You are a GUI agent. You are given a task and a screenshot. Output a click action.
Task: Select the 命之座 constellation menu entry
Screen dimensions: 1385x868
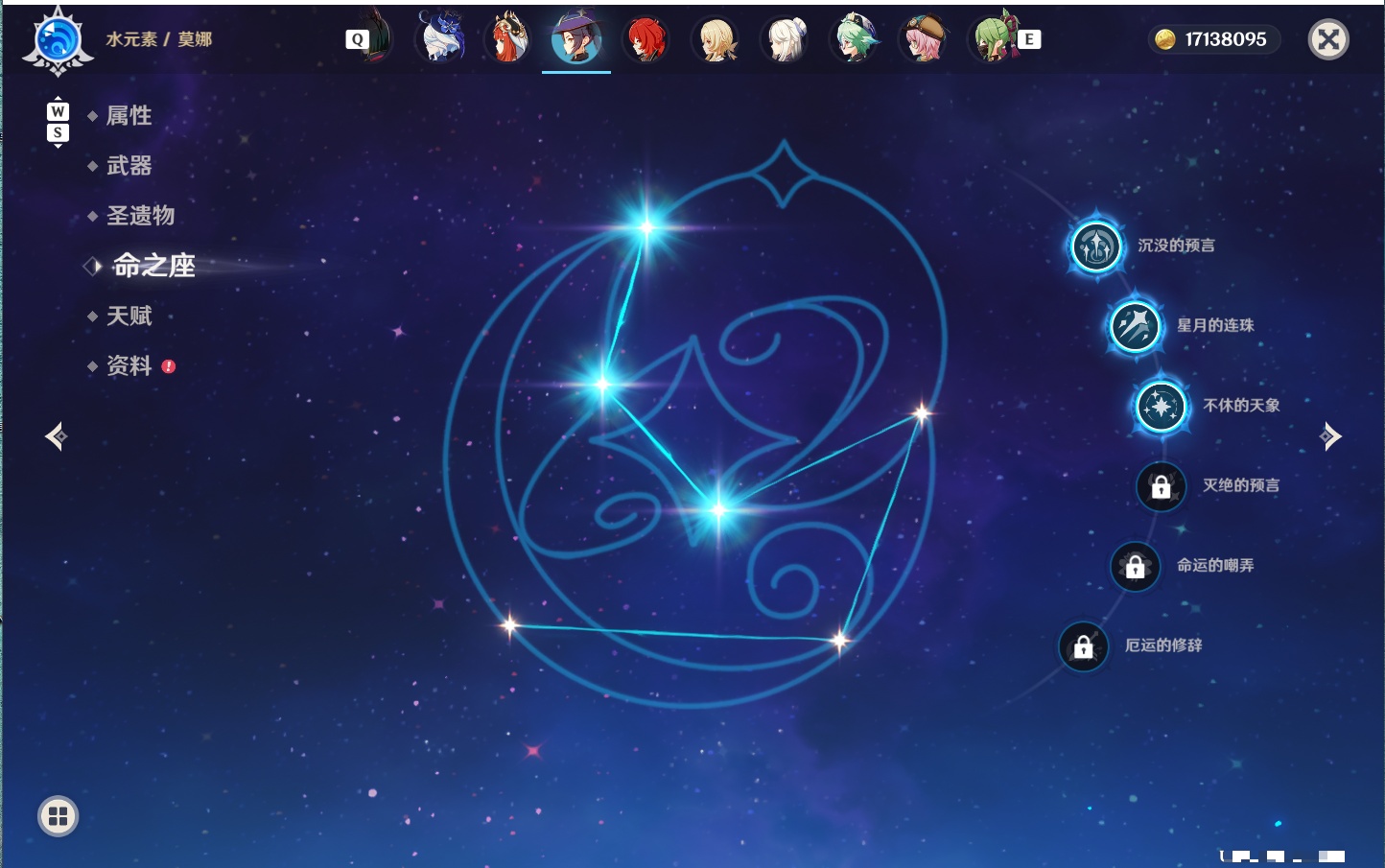click(153, 266)
